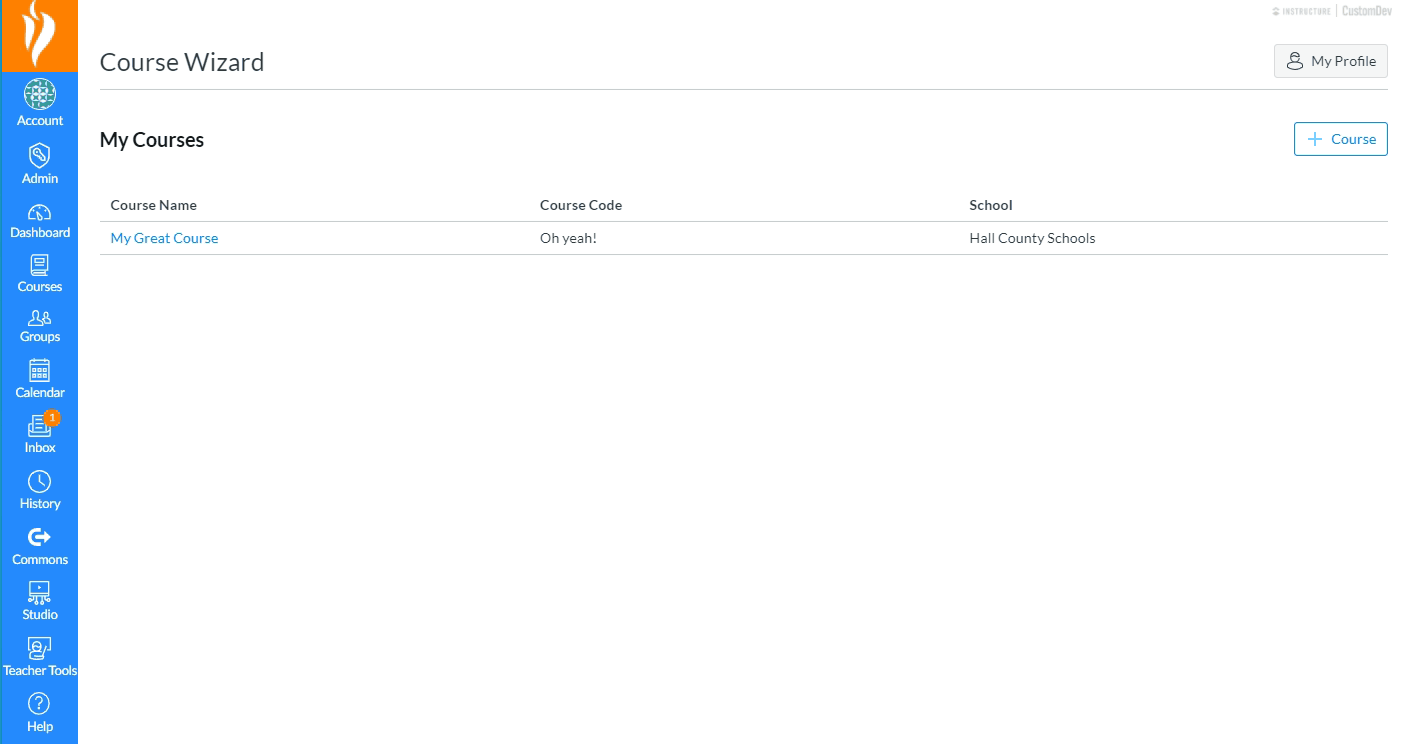
Task: Select the Hall County Schools cell
Action: pyautogui.click(x=1032, y=238)
